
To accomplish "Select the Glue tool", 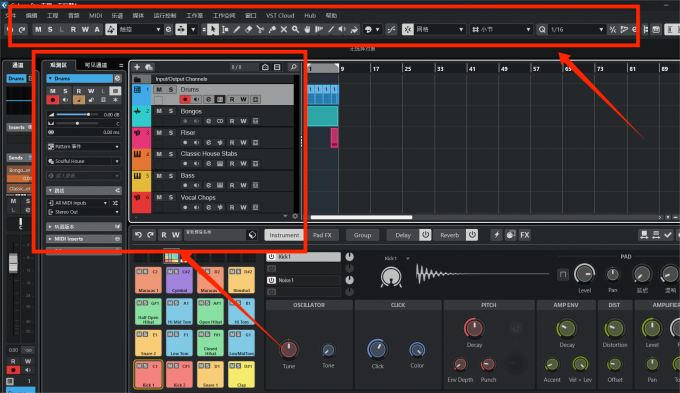I will tap(272, 29).
